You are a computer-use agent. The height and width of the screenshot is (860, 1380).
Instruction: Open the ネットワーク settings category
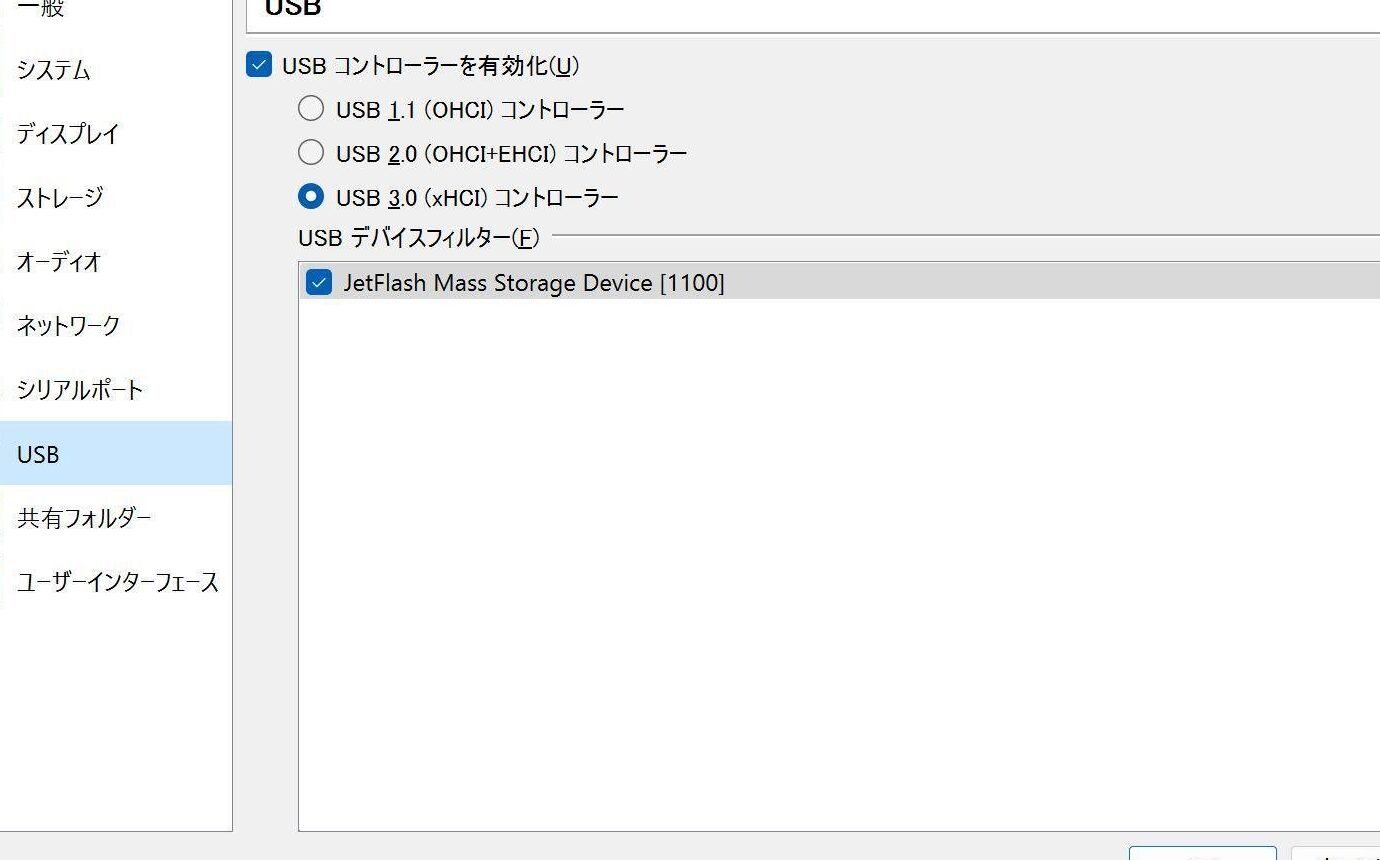point(115,326)
